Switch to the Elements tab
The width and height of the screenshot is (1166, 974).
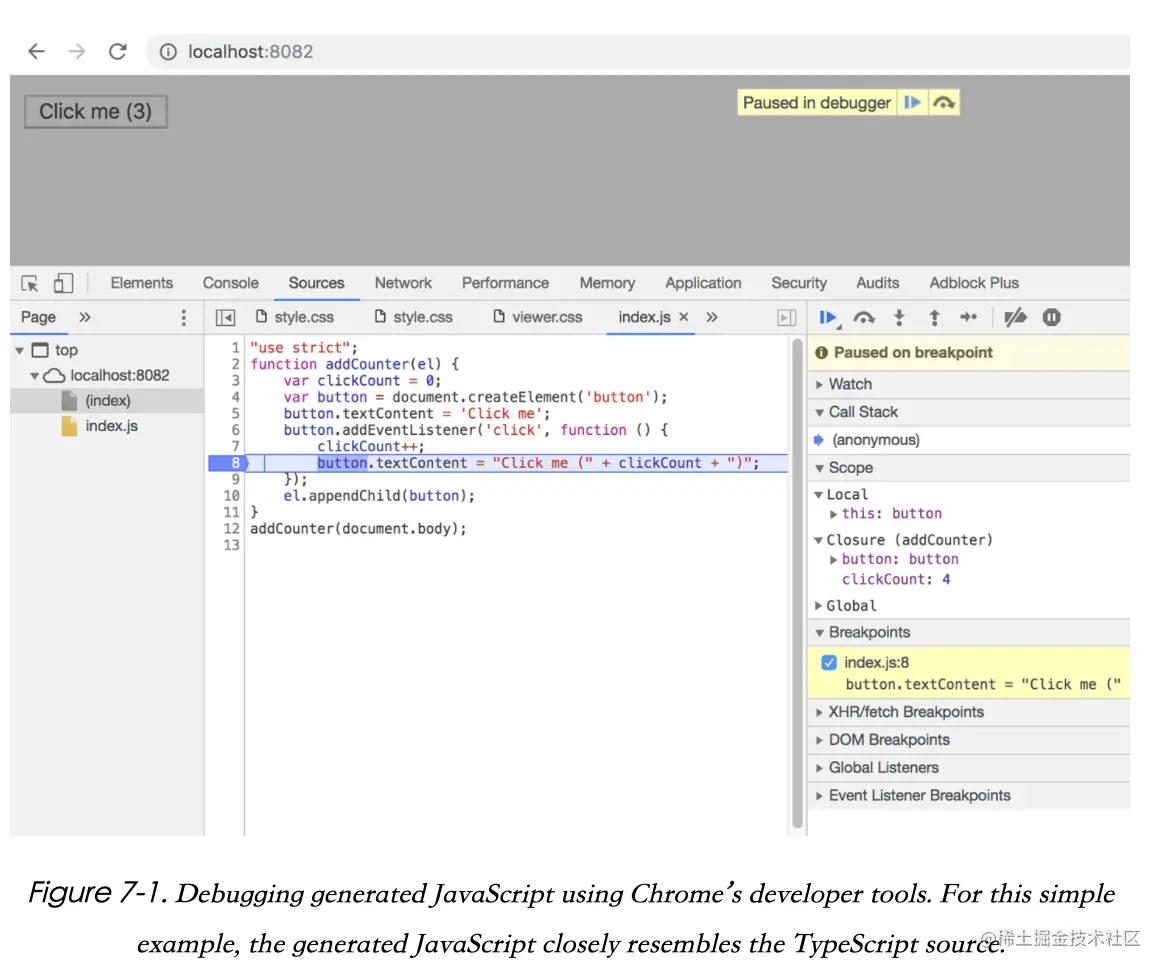141,283
